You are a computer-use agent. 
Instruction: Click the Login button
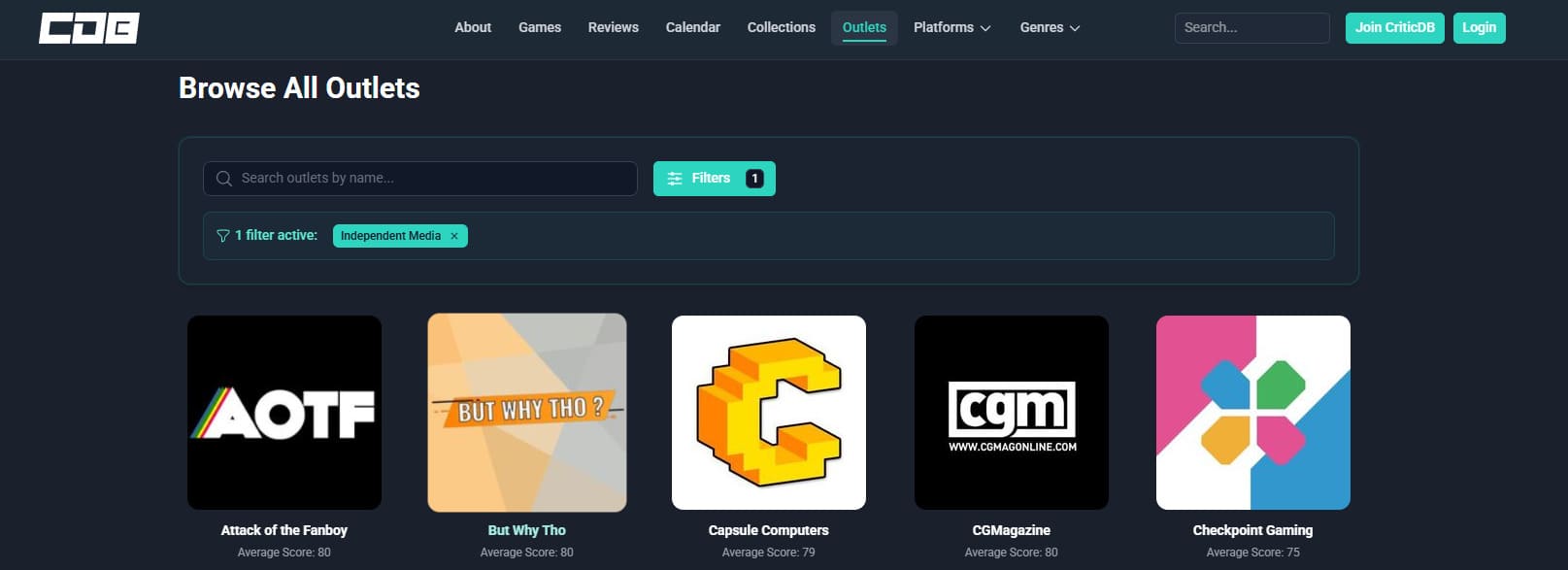(x=1479, y=27)
